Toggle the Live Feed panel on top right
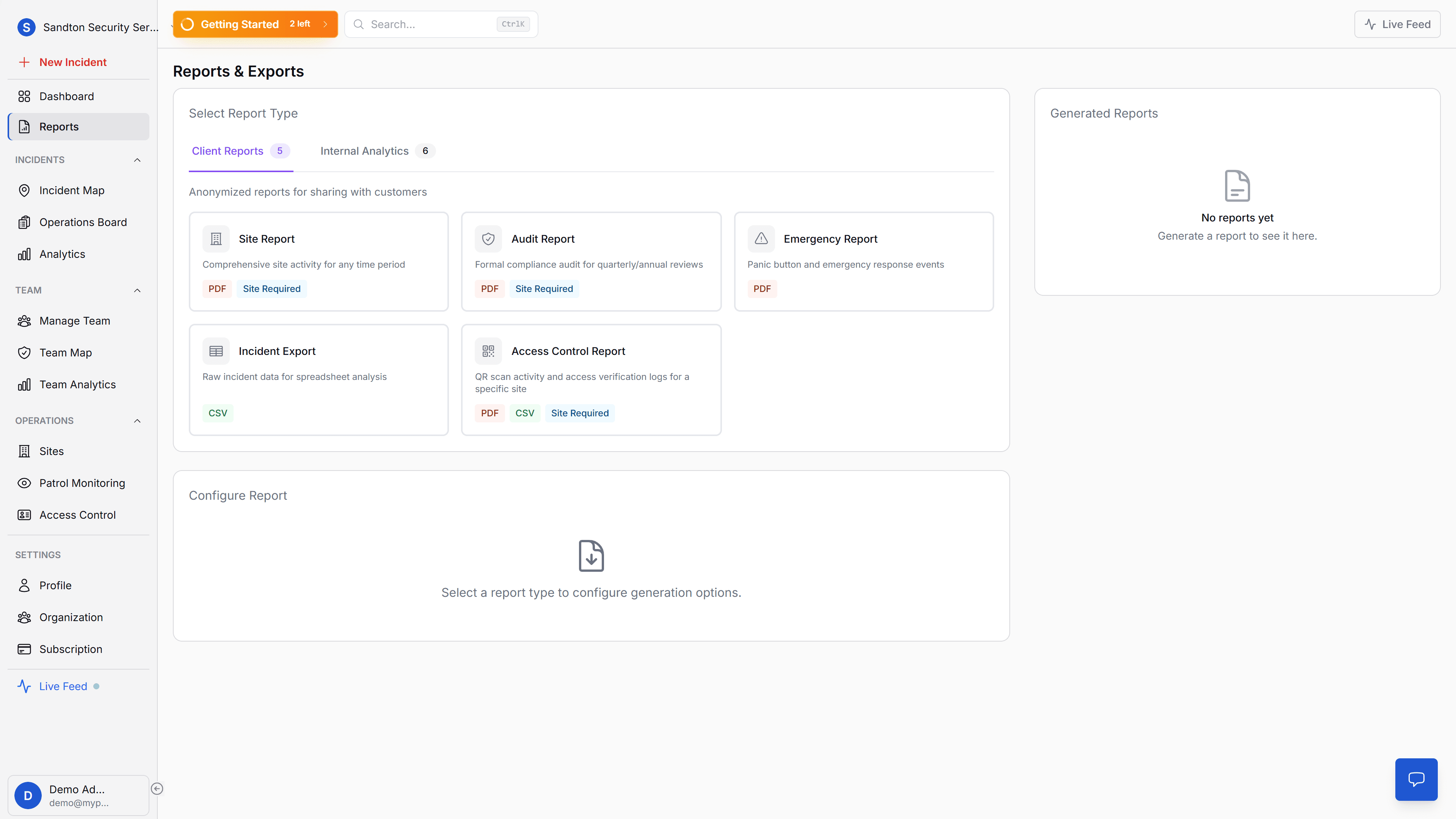This screenshot has height=819, width=1456. pyautogui.click(x=1397, y=24)
